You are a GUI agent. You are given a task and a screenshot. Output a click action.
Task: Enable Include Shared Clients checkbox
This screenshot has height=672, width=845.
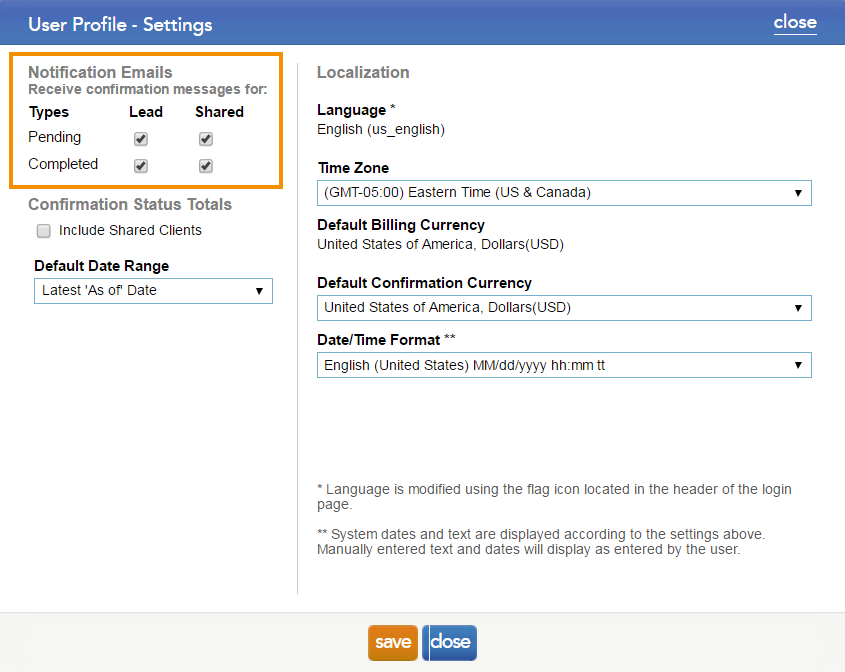(x=44, y=231)
